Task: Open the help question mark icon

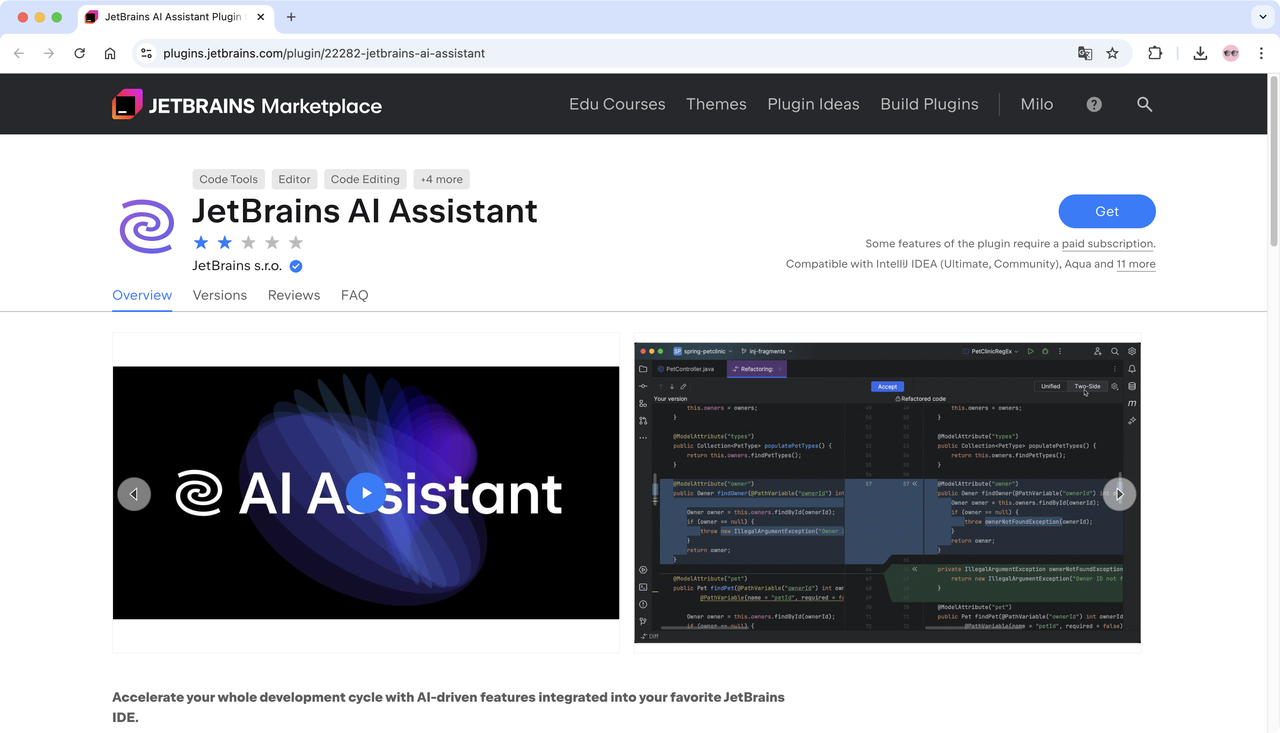Action: click(1094, 104)
